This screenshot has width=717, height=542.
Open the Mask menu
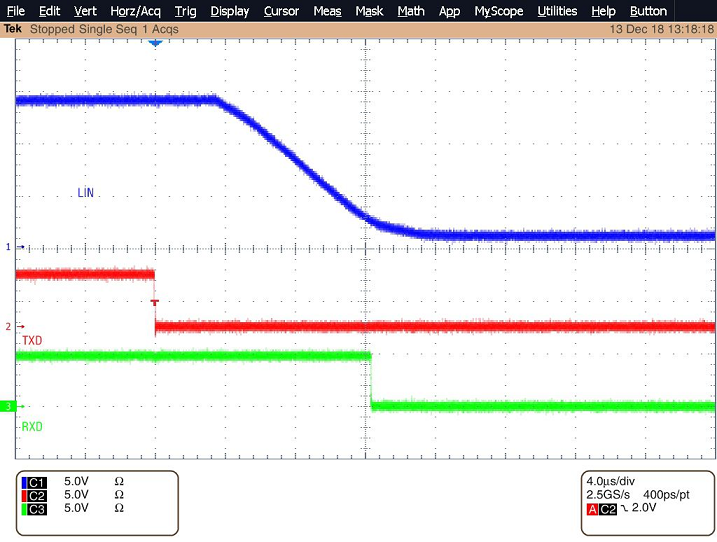[369, 11]
